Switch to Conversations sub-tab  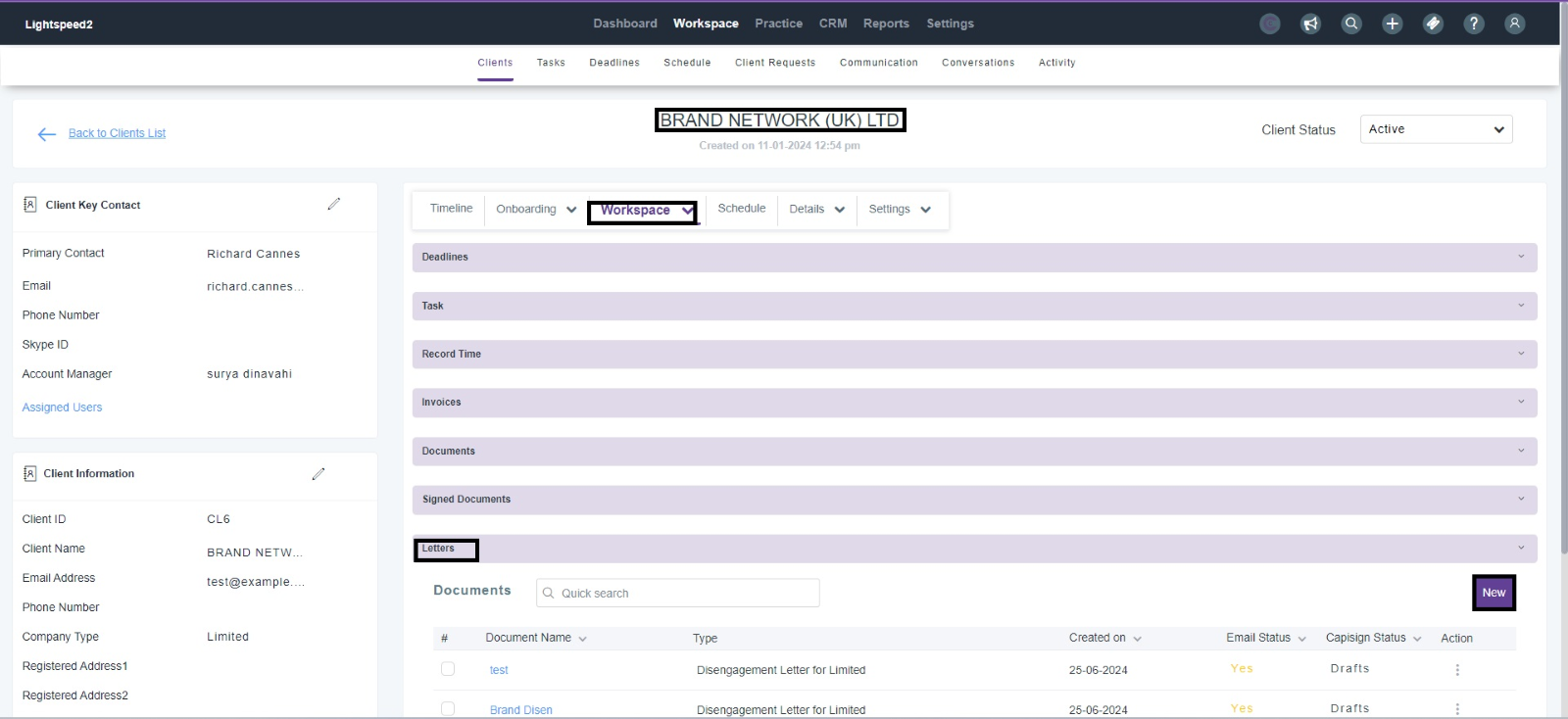[978, 63]
